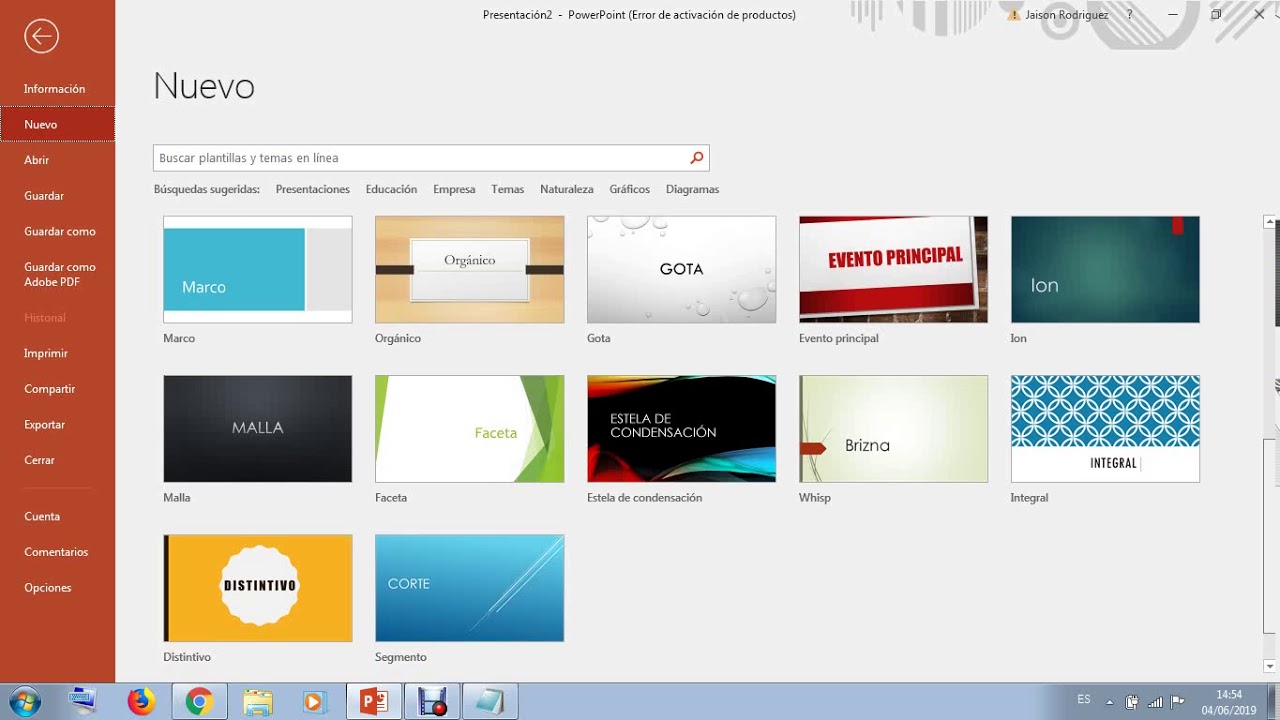Choose Guardar como Adobe PDF
Screen dimensions: 1280x720
pyautogui.click(x=57, y=274)
